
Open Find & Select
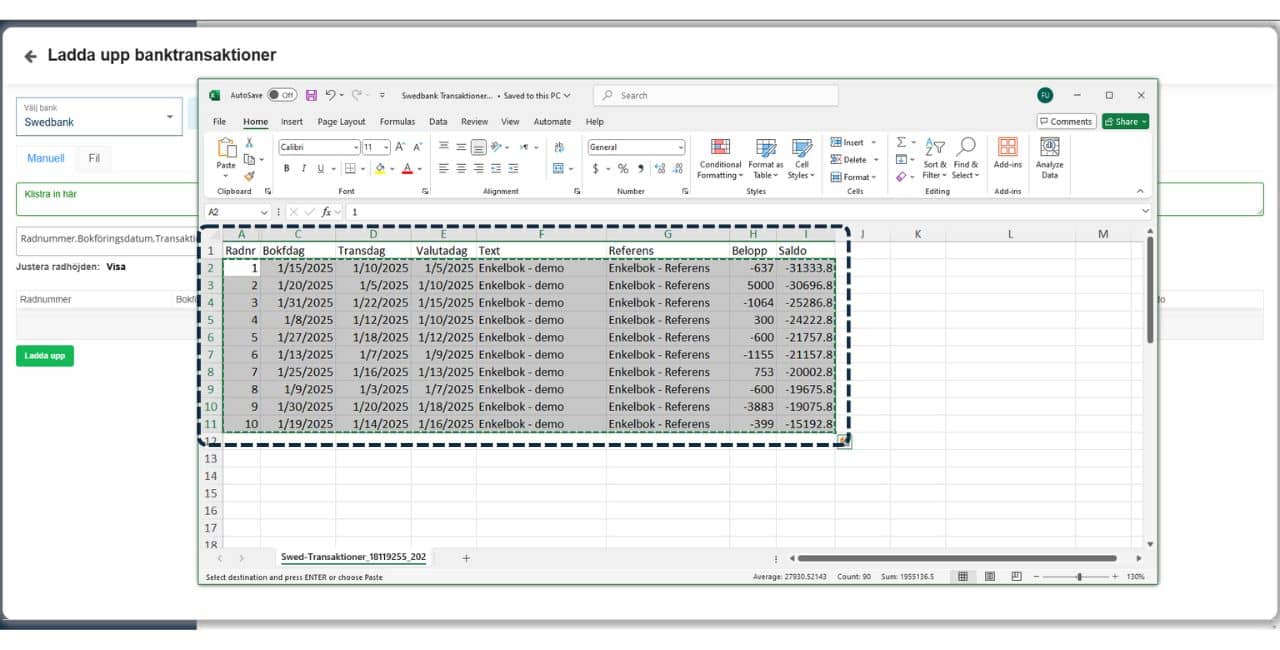coord(966,158)
